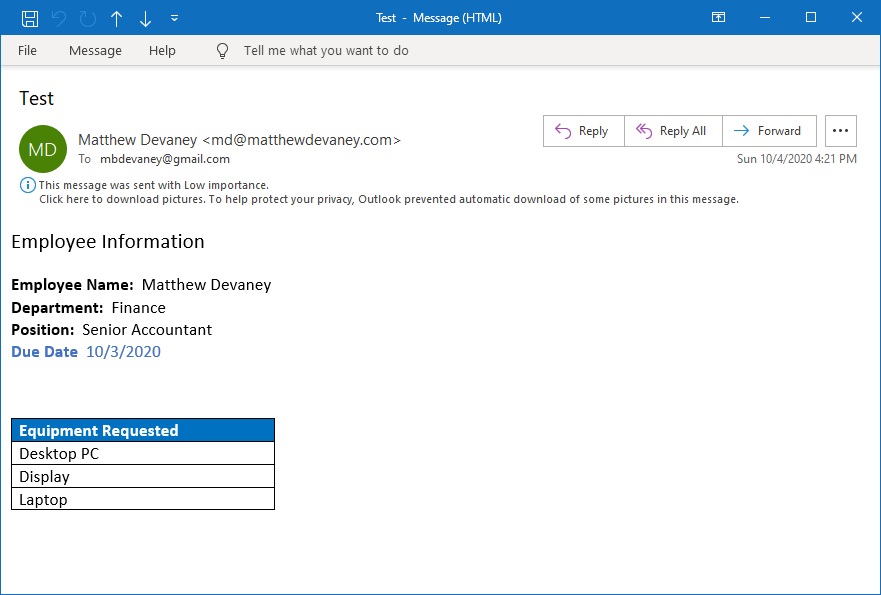Expand additional recipients under the To field
Screen dimensions: 881x595
pos(85,159)
